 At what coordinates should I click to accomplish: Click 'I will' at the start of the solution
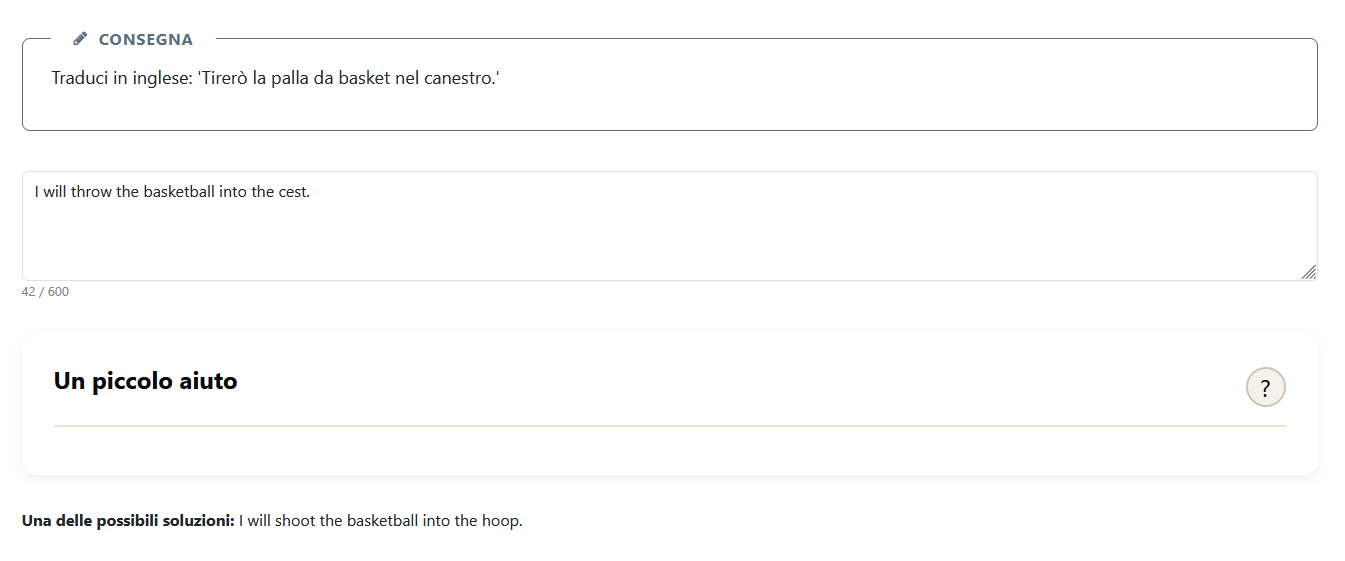(x=254, y=521)
